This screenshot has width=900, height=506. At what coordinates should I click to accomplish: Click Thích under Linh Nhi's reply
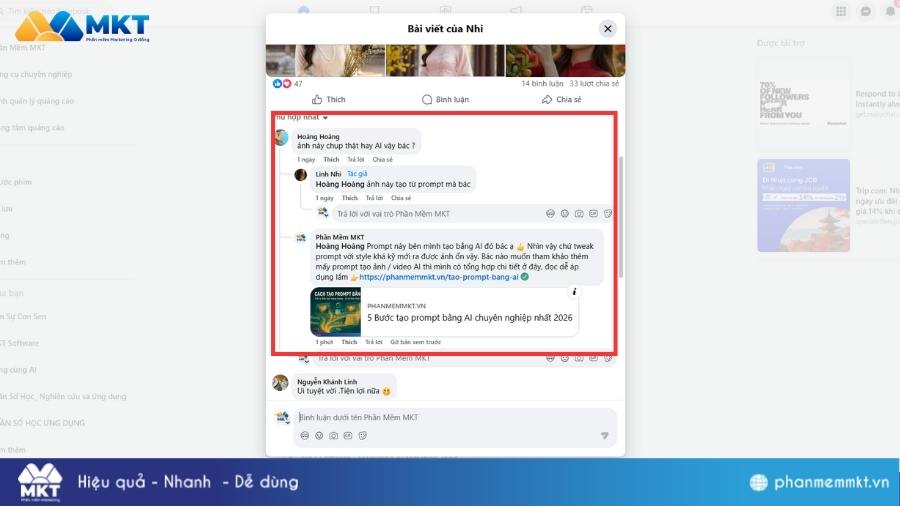(350, 198)
